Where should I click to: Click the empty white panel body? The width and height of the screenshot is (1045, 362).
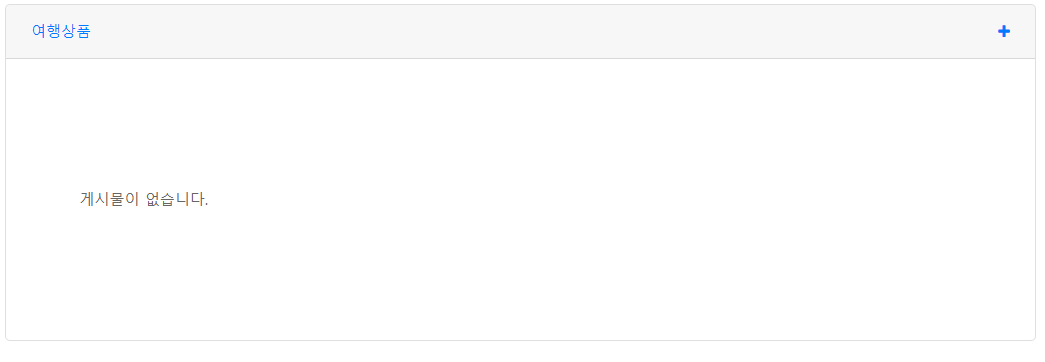click(520, 199)
